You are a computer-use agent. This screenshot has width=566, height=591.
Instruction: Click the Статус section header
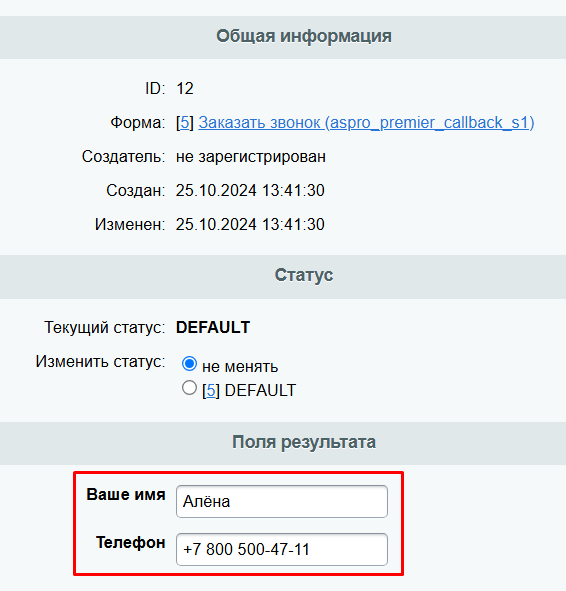(x=304, y=275)
